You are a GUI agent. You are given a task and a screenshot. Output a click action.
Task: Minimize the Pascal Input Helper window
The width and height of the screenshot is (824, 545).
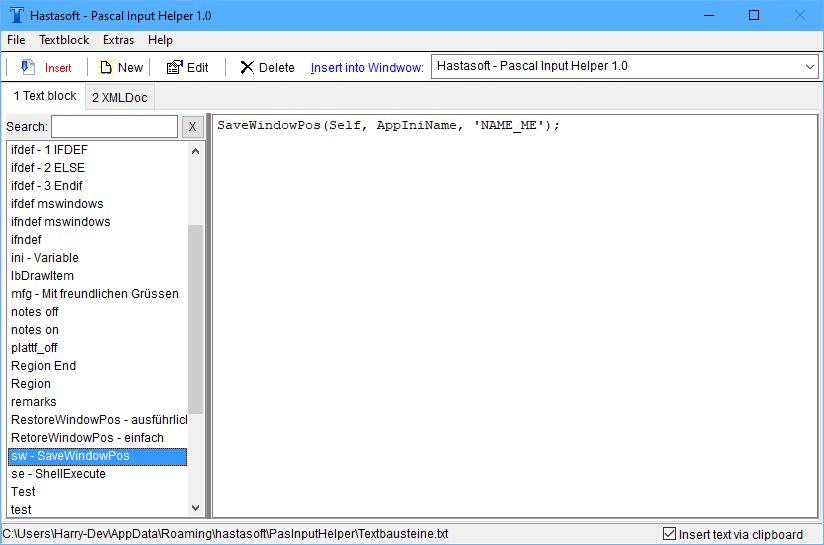(x=709, y=15)
